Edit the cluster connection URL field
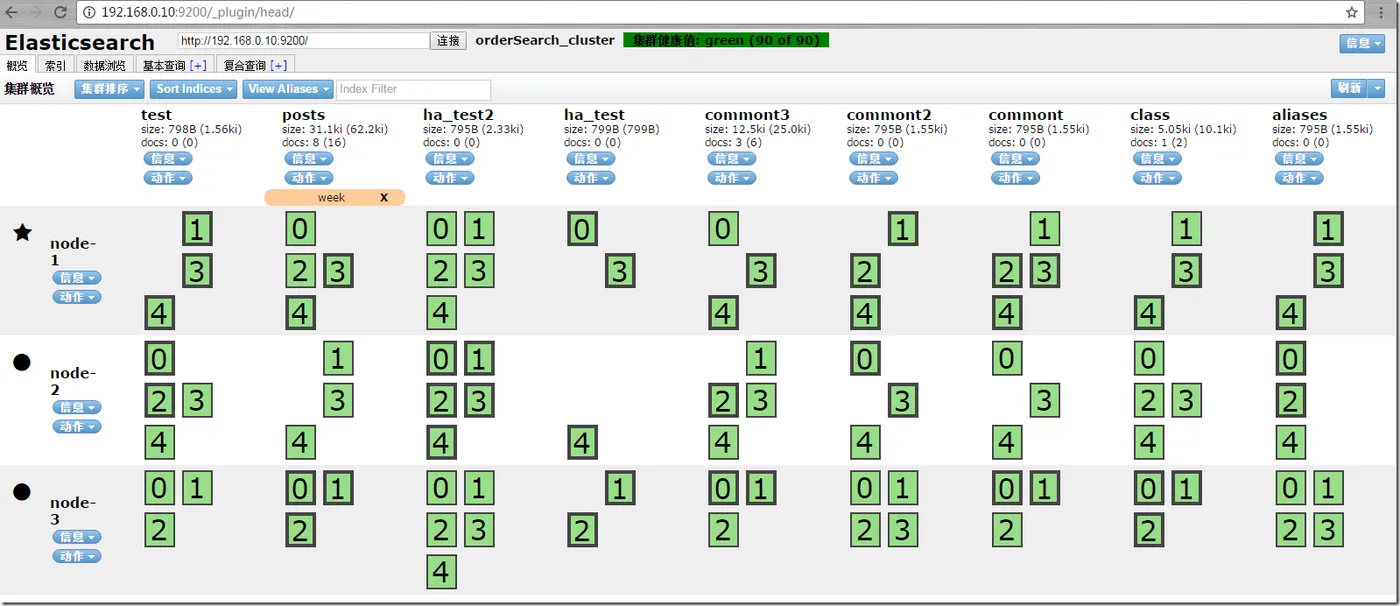 (x=303, y=41)
